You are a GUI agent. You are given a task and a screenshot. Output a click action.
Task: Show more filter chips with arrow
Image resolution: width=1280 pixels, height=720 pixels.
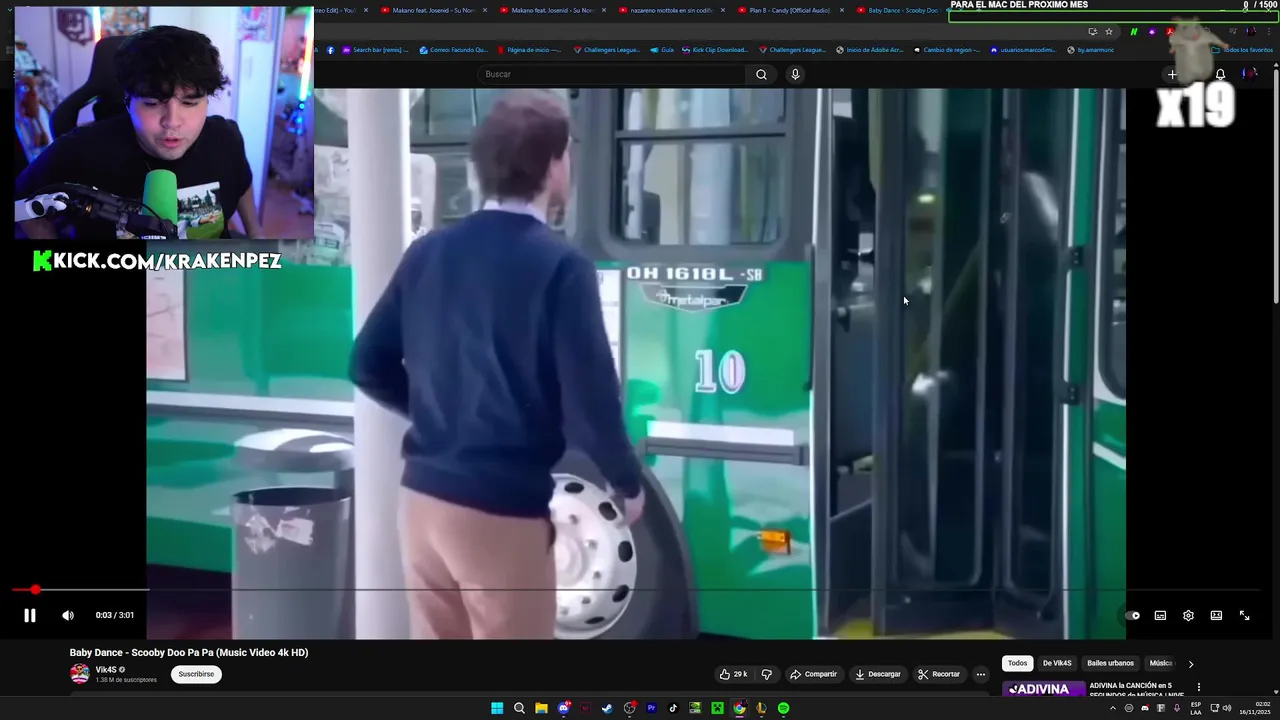click(x=1190, y=664)
